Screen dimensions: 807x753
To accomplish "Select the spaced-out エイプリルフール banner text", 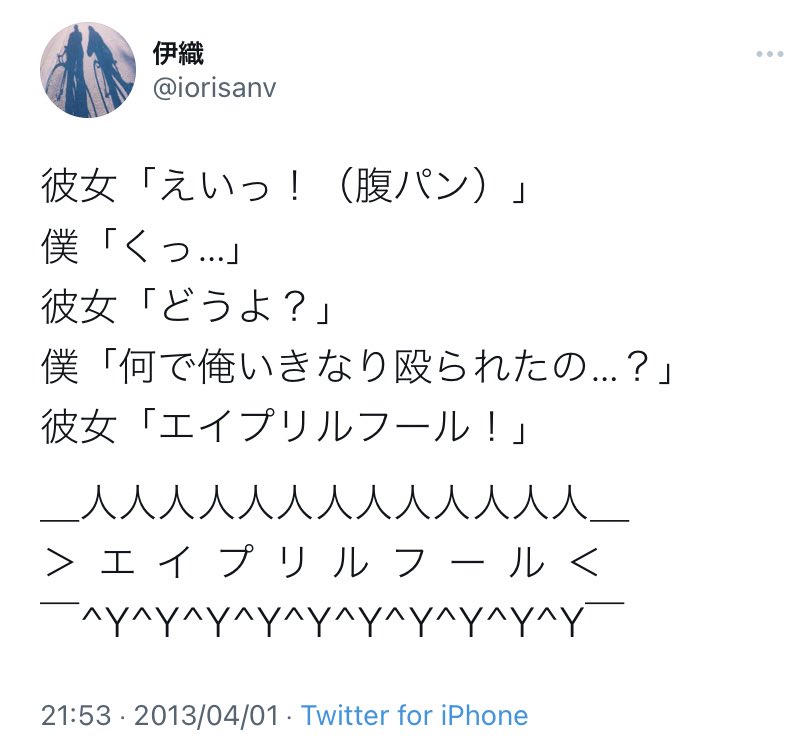I will pyautogui.click(x=322, y=562).
